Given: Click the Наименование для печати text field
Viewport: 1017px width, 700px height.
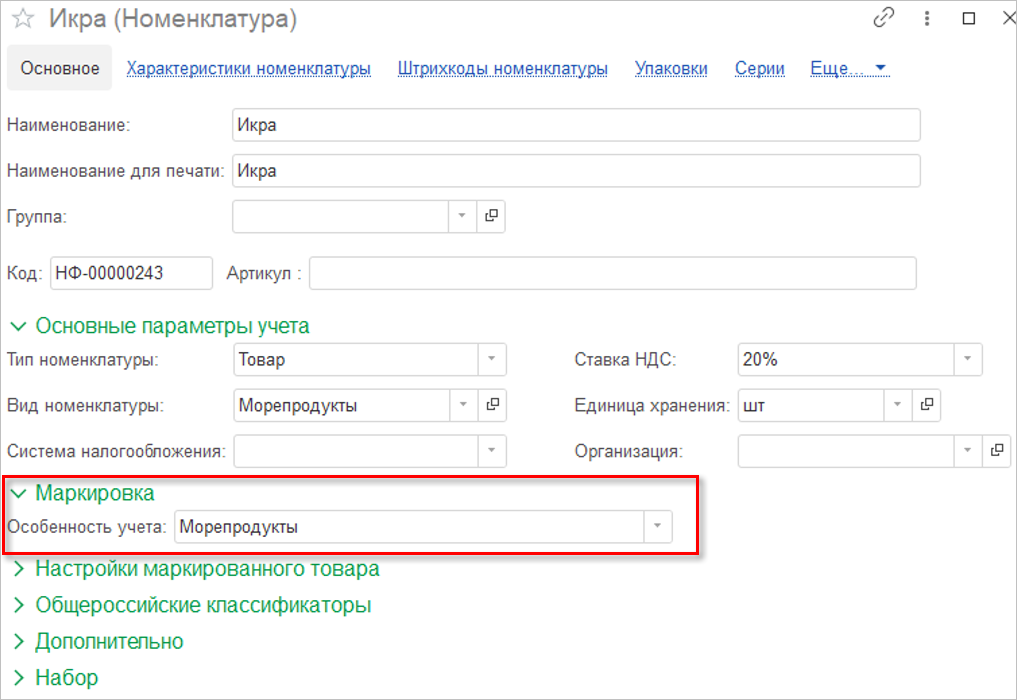Looking at the screenshot, I should (x=575, y=170).
